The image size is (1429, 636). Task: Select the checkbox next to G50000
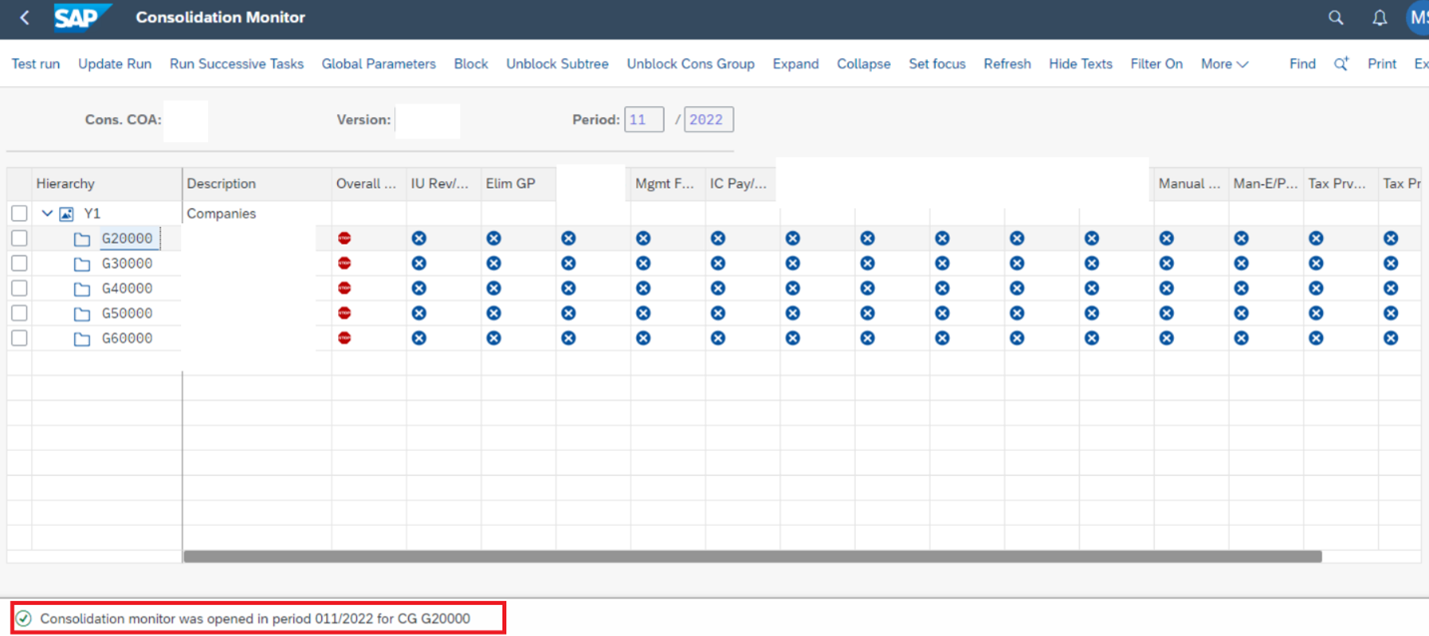(19, 313)
